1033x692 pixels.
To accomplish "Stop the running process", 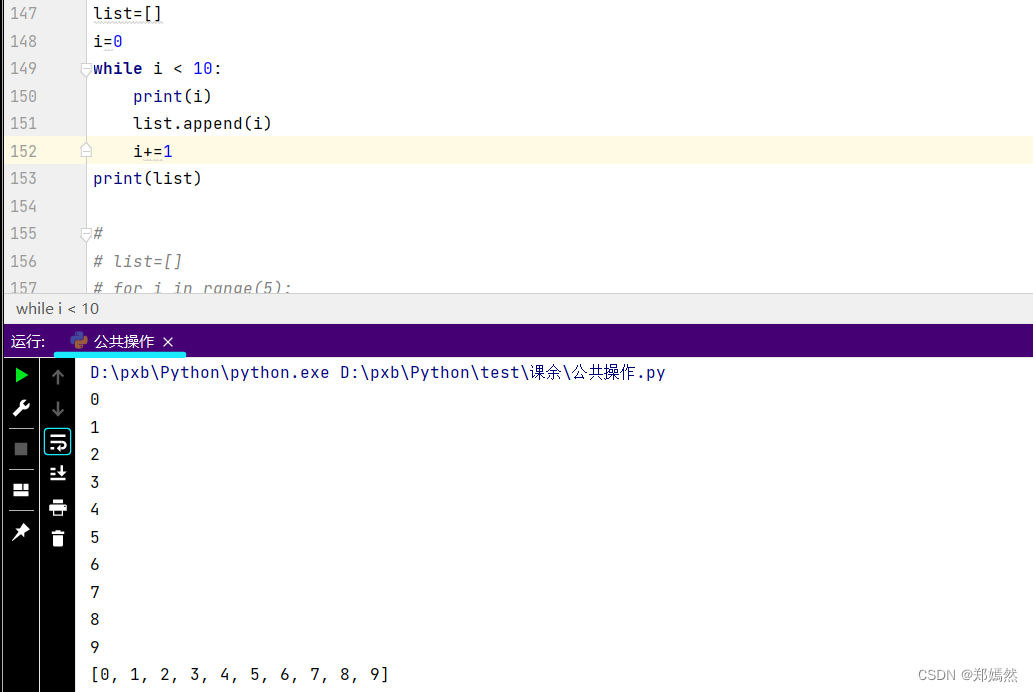I will 21,448.
